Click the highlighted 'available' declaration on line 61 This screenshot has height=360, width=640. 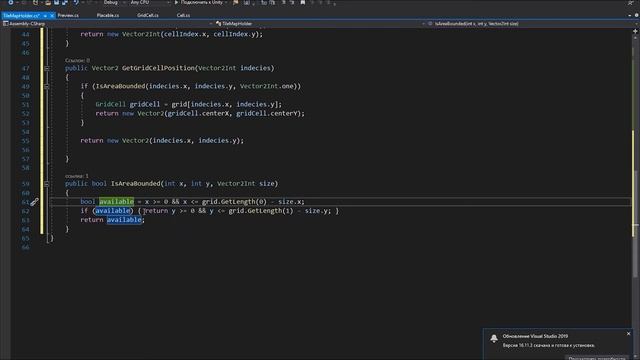tap(116, 202)
